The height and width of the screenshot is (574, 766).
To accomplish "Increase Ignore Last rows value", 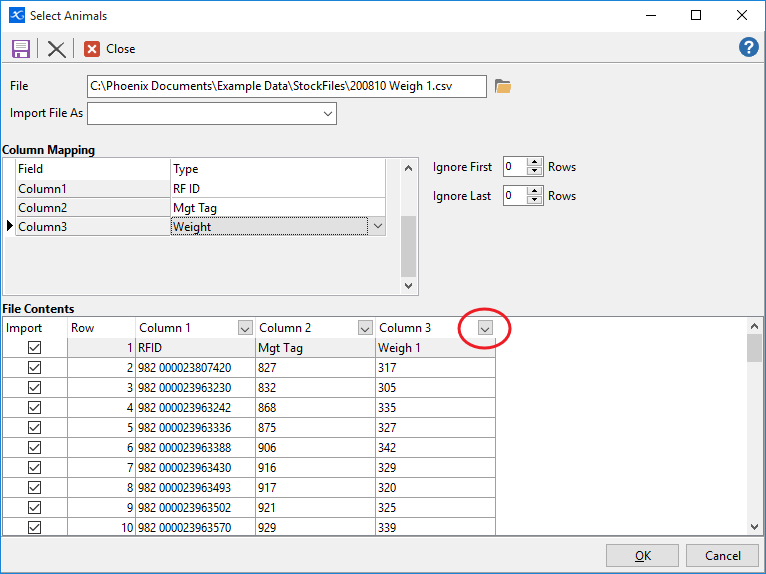I will 535,191.
